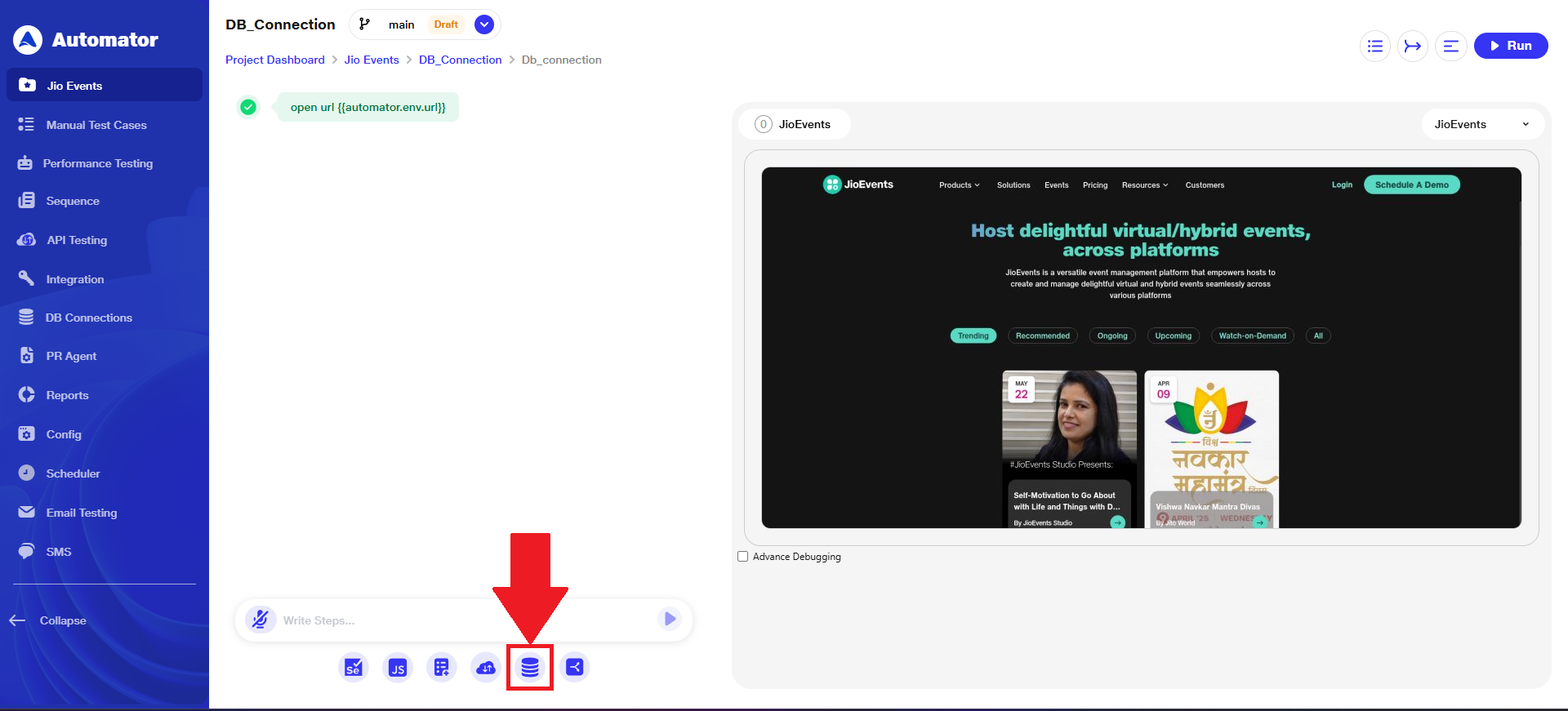Click the bulleted list icon near Run
The image size is (1568, 711).
pyautogui.click(x=1375, y=46)
